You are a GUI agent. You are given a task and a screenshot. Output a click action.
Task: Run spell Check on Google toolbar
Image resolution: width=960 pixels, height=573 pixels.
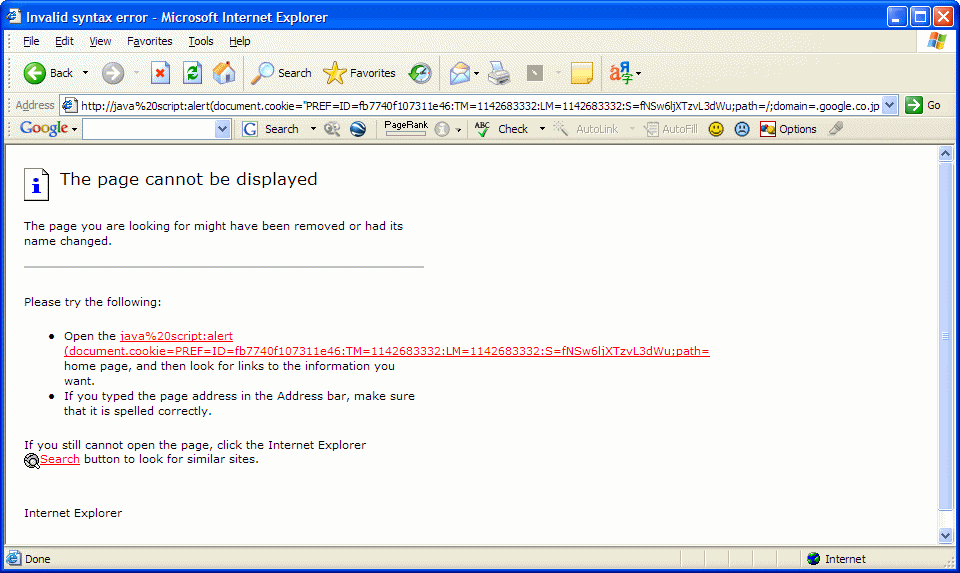pyautogui.click(x=502, y=129)
